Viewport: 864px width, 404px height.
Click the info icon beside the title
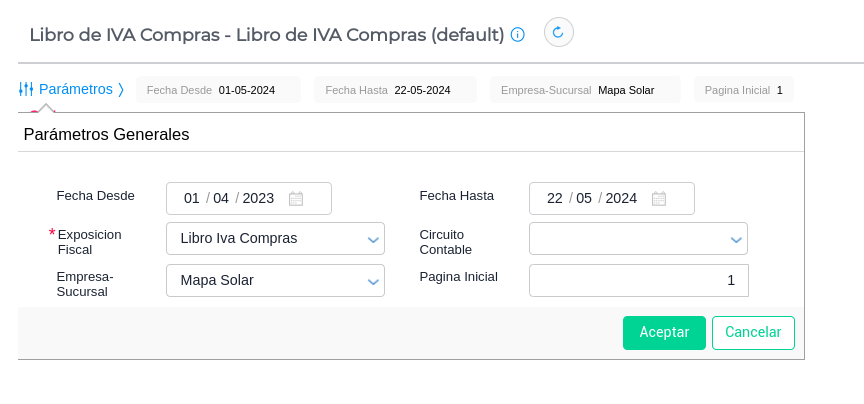pos(517,34)
